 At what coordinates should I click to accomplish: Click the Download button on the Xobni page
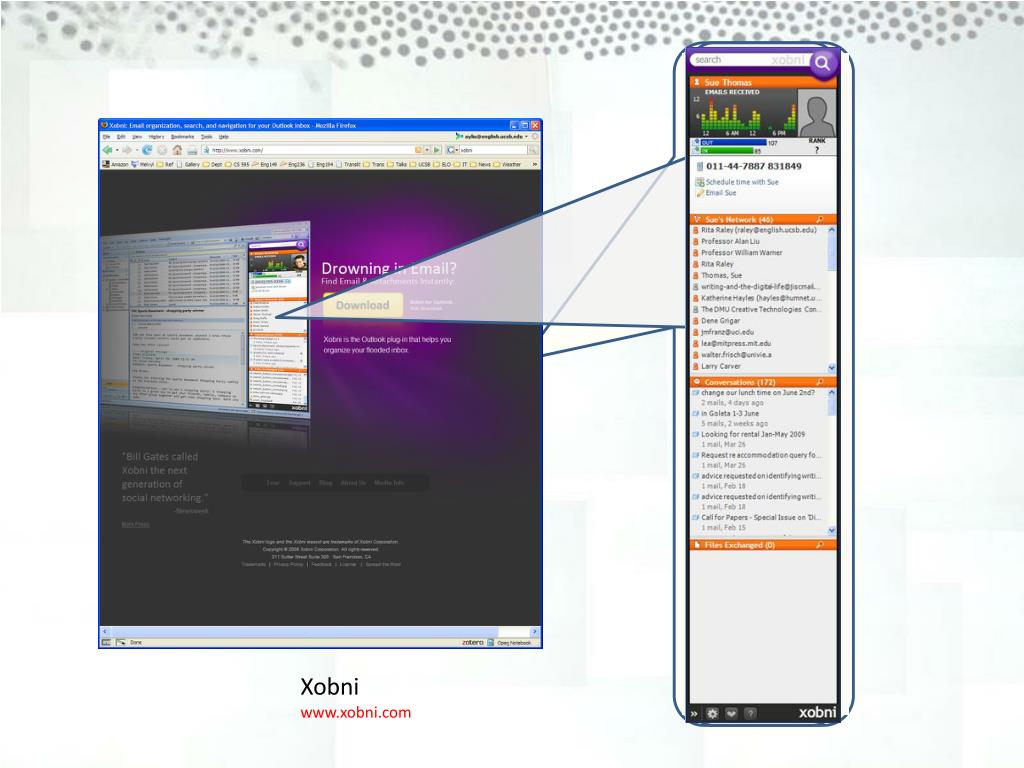362,305
